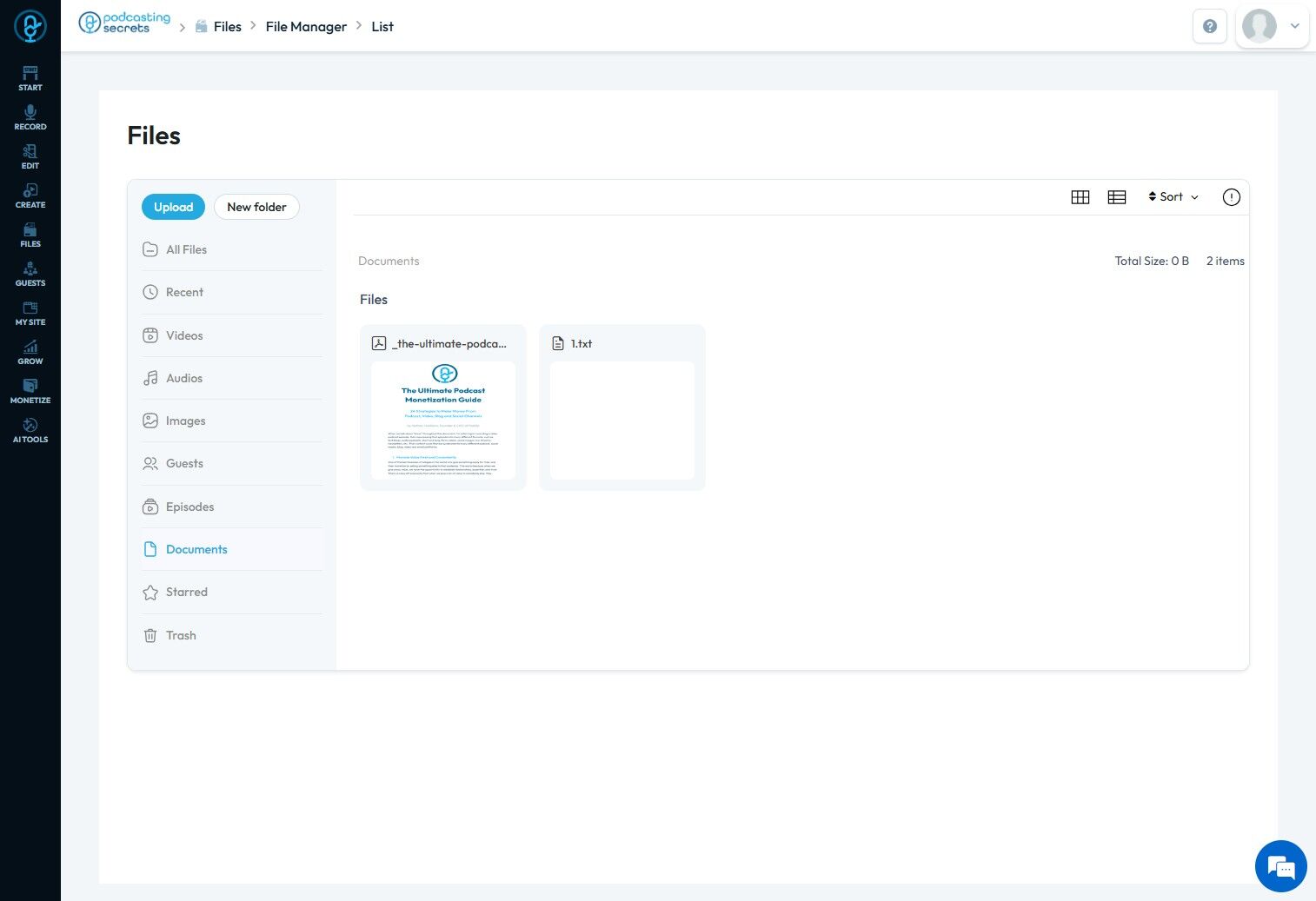Open the help question mark button

click(x=1209, y=26)
